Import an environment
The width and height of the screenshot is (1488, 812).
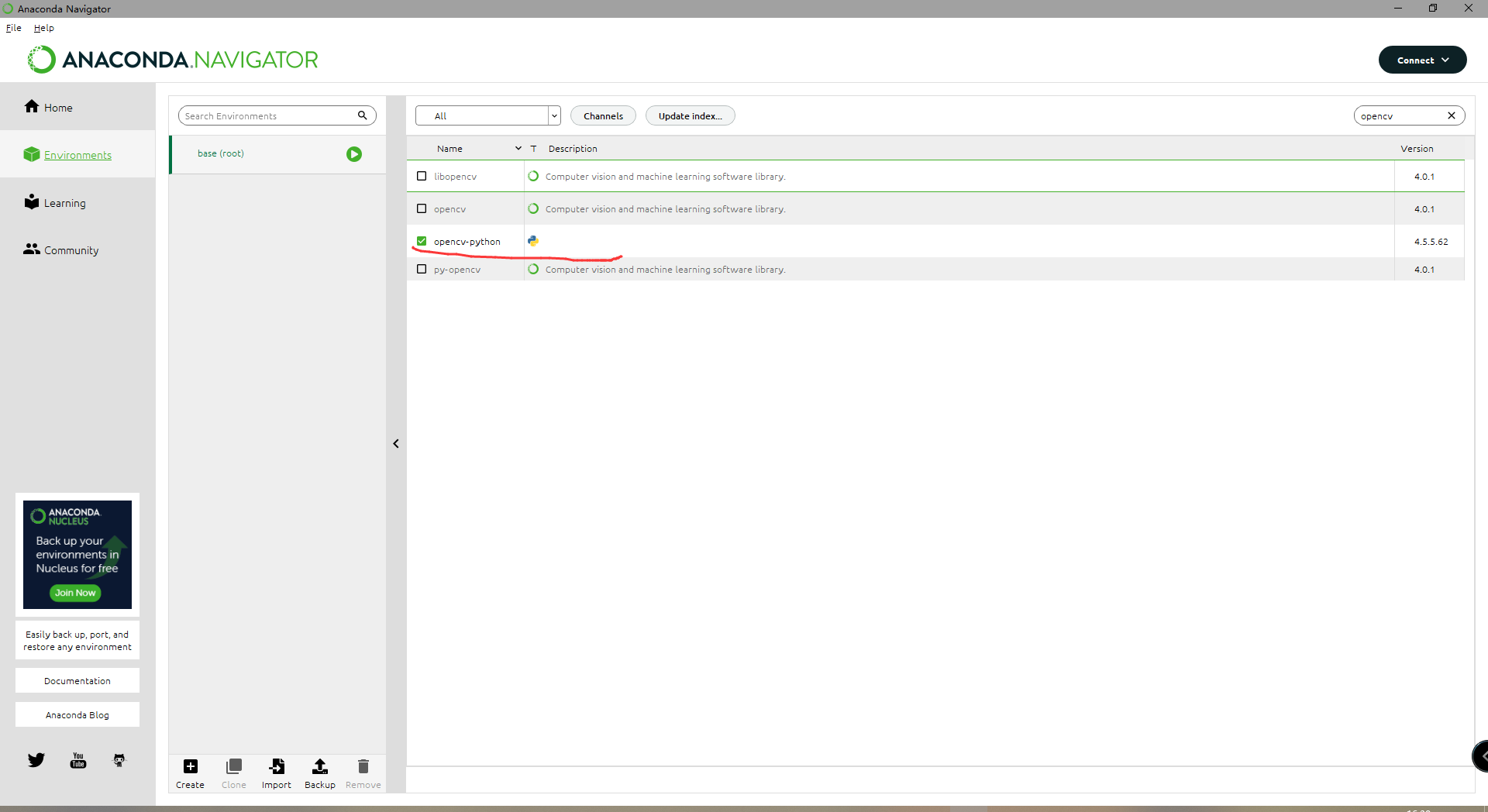tap(277, 773)
